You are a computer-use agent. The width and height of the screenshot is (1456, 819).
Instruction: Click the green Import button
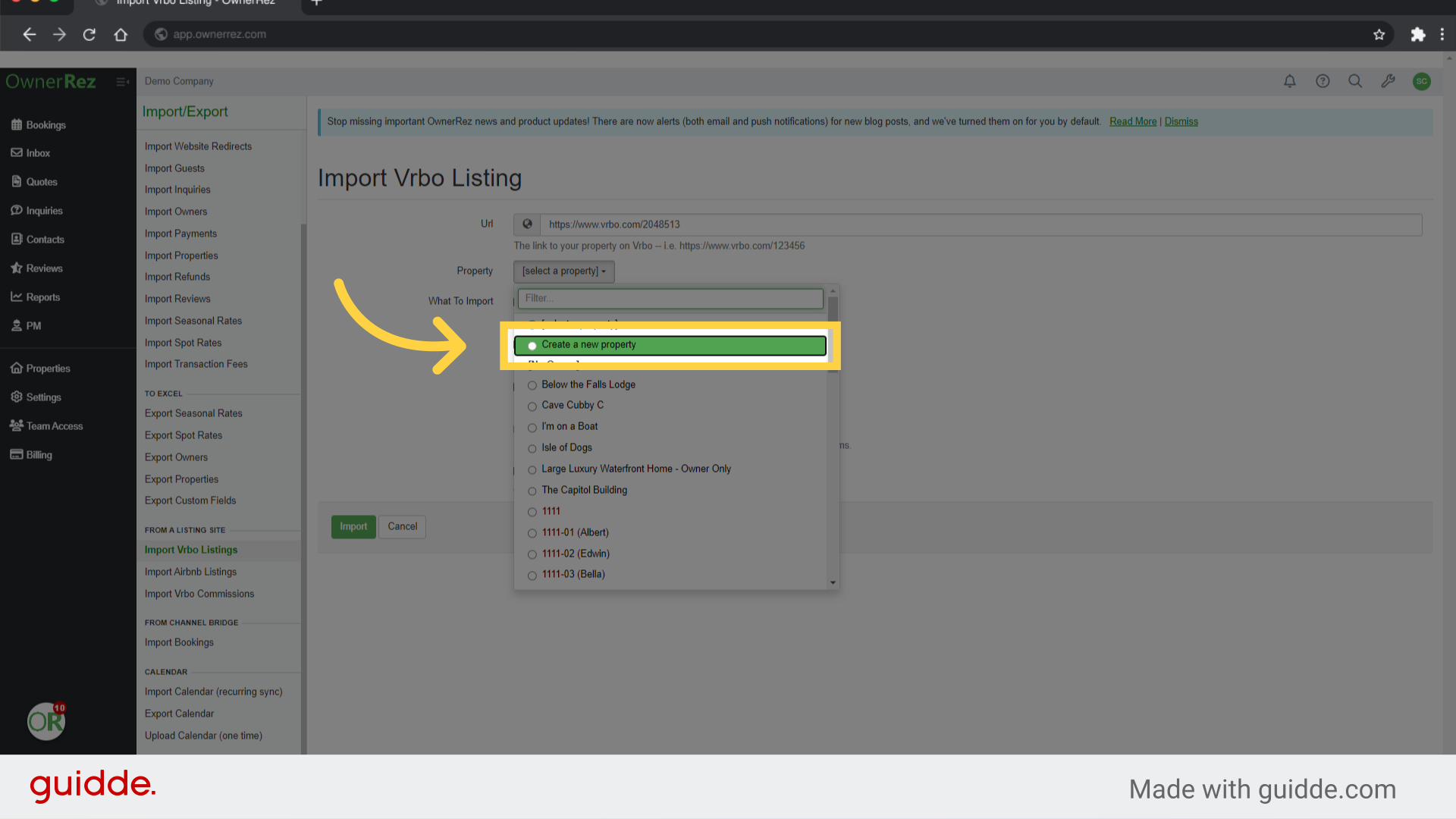[353, 526]
